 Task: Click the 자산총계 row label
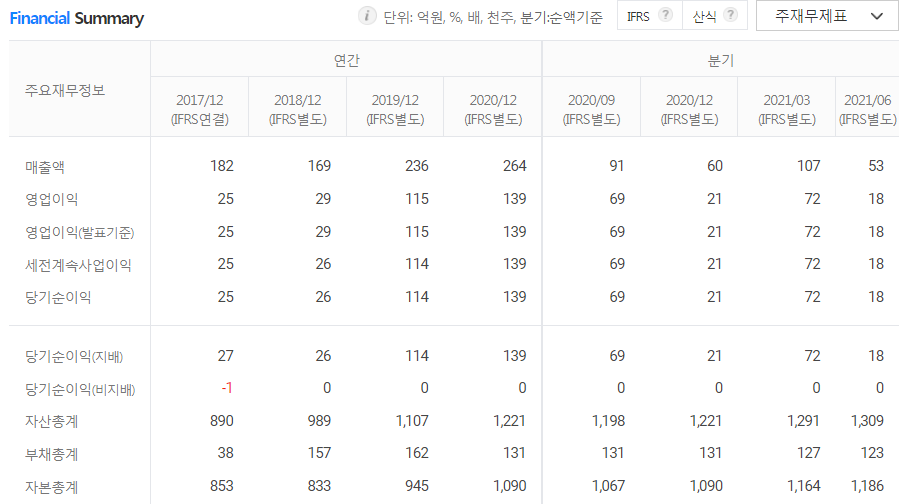point(52,421)
